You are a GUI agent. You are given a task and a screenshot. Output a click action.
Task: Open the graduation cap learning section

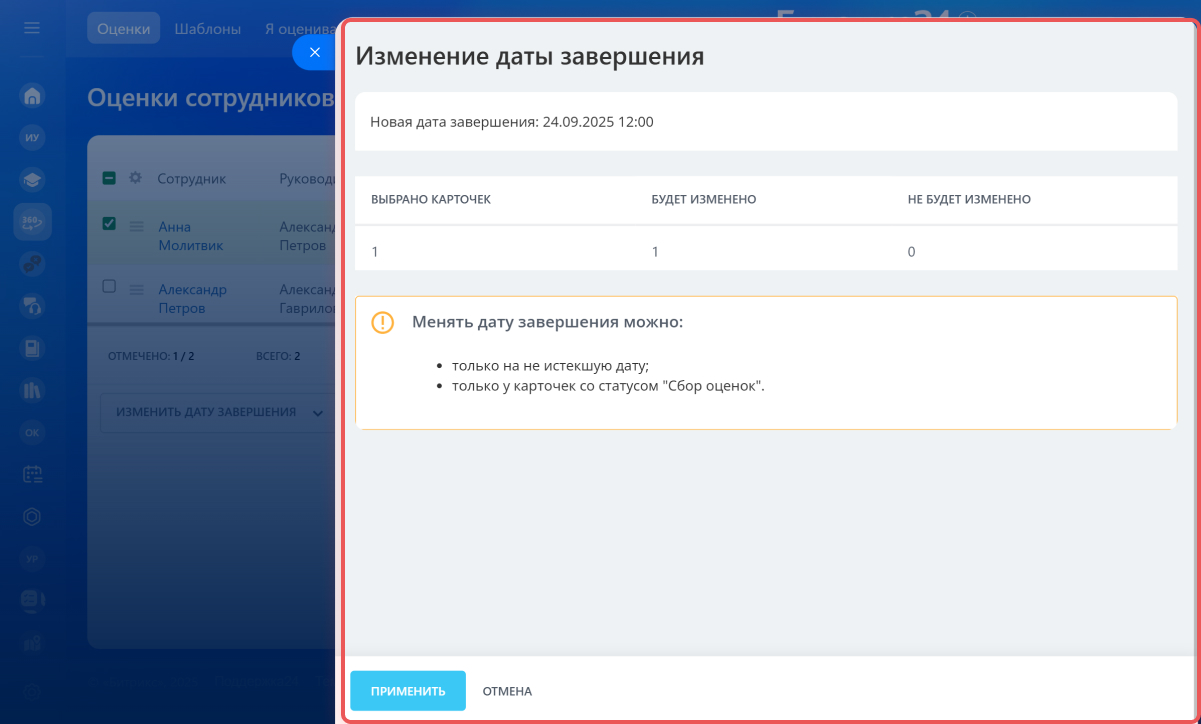tap(32, 180)
